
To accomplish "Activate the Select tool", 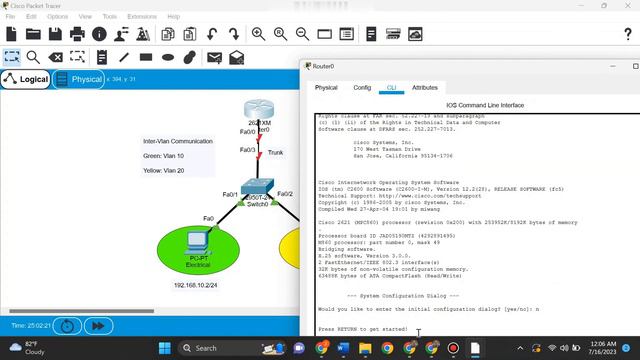I will pos(11,57).
